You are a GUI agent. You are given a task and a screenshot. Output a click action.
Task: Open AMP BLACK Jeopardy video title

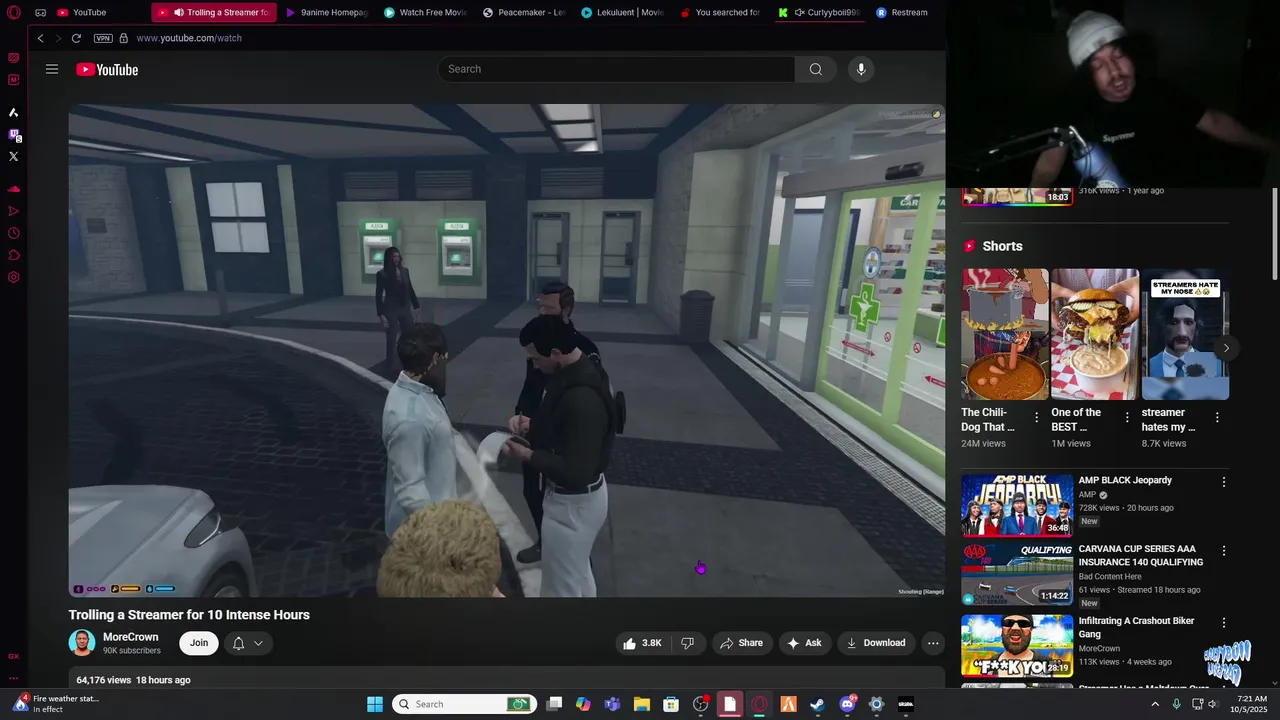tap(1125, 480)
